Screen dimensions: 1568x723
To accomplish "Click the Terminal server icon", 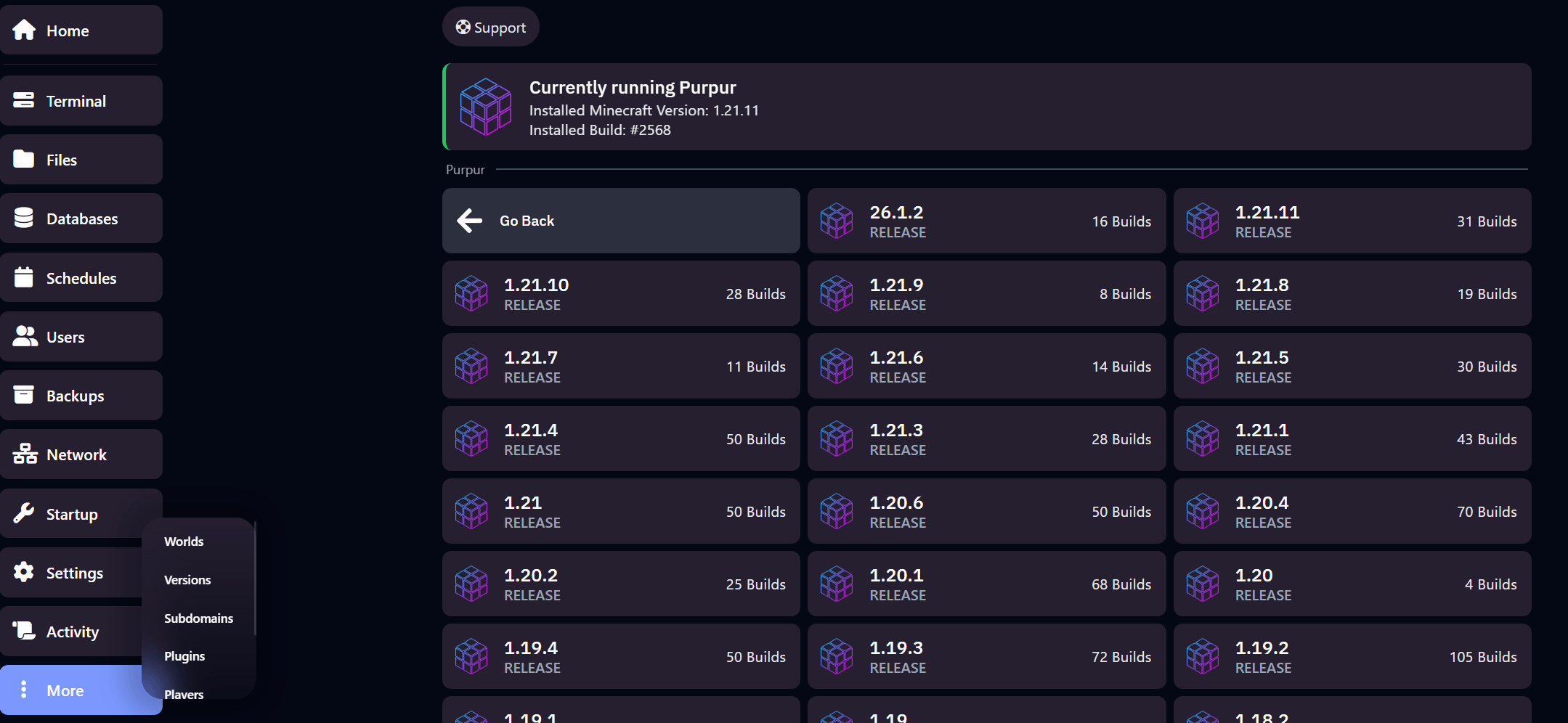I will (x=24, y=100).
